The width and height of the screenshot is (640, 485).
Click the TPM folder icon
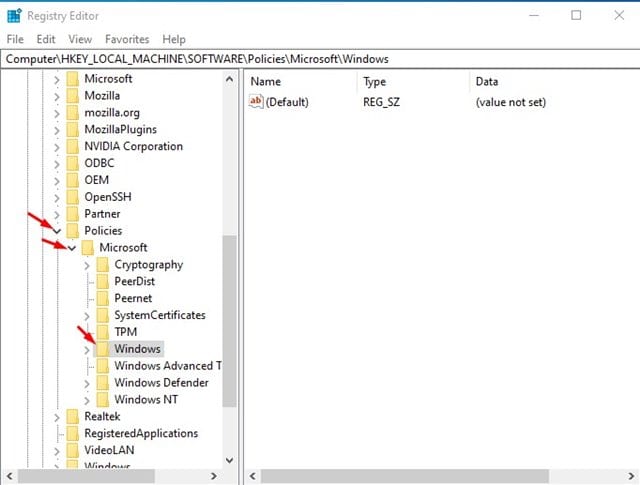click(103, 332)
